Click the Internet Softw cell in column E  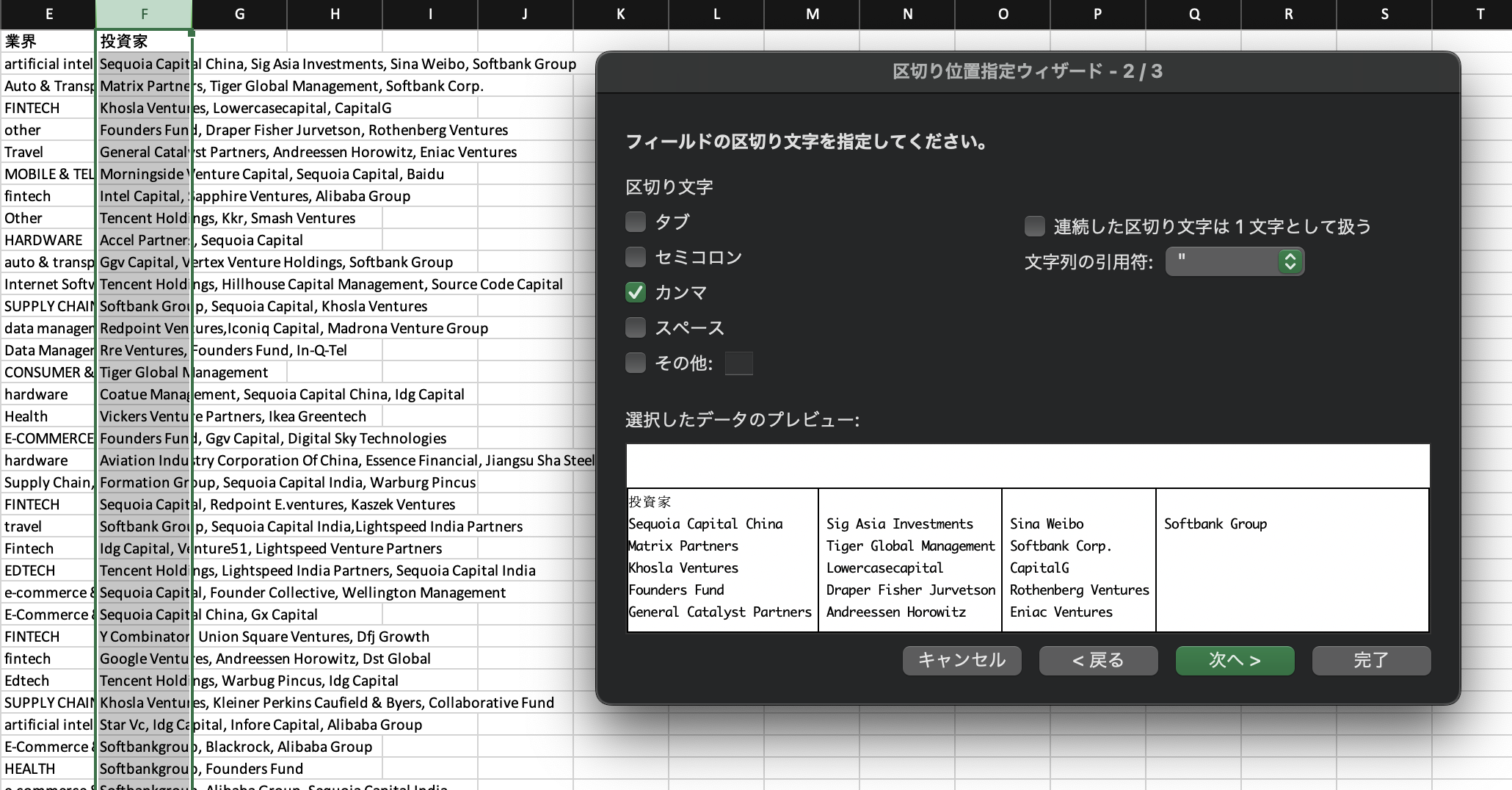(48, 284)
